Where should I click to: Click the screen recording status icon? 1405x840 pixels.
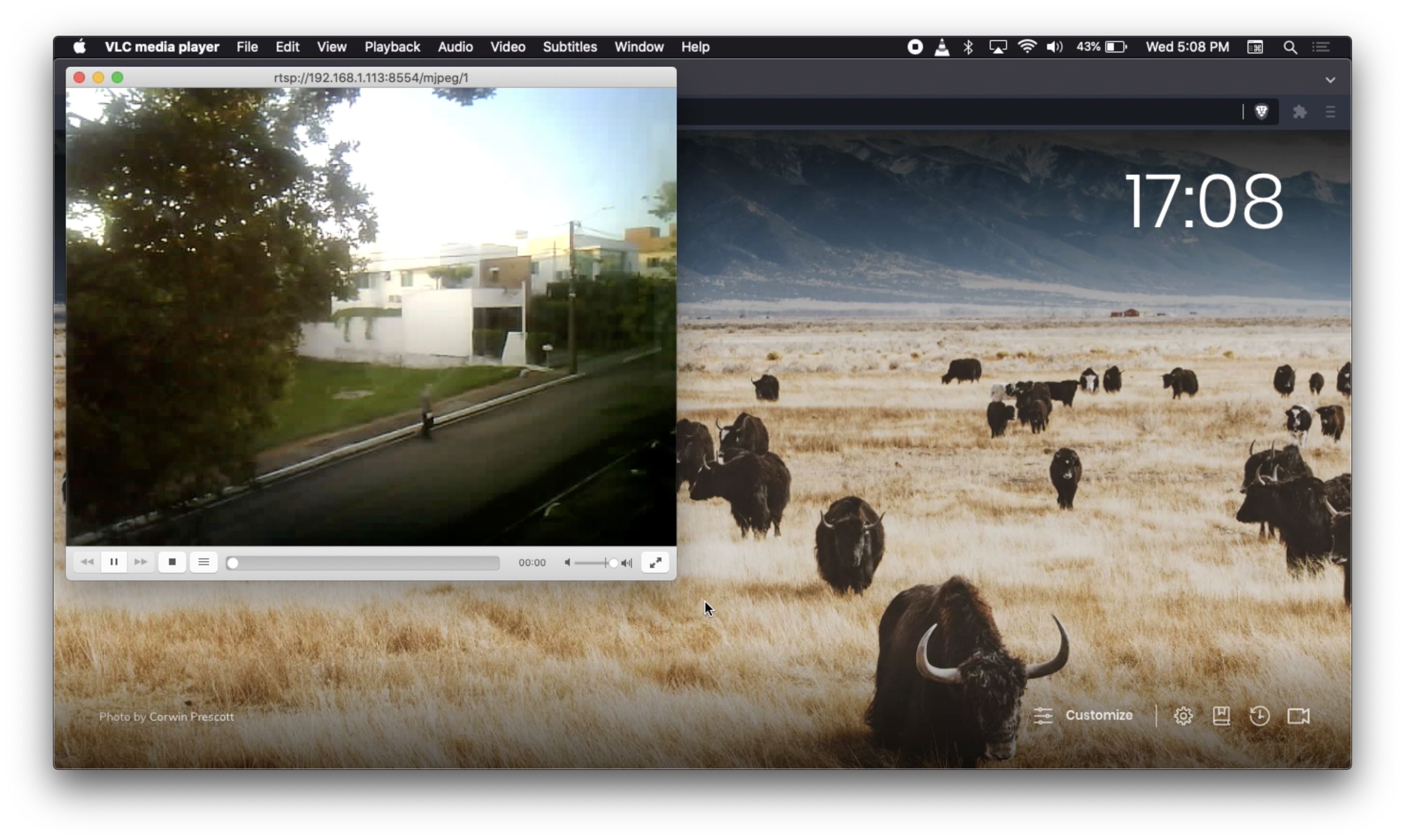915,47
